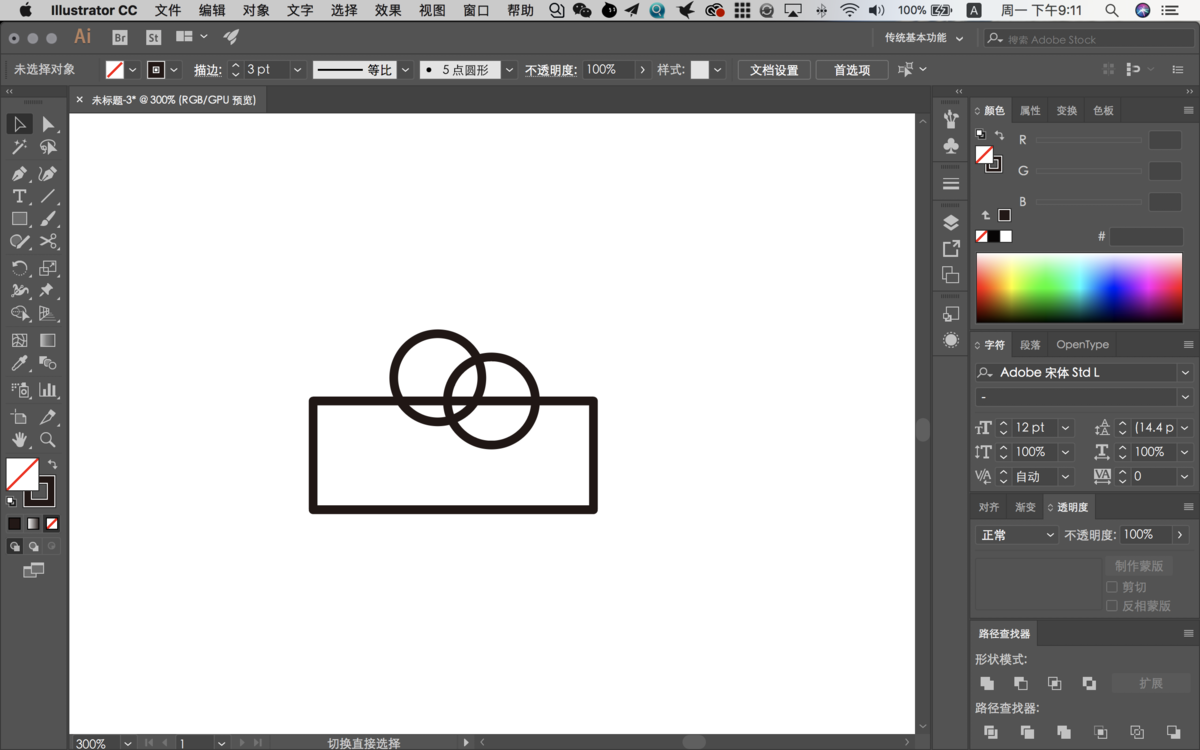Viewport: 1200px width, 750px height.
Task: Open the Symbols (club) panel icon
Action: coord(951,146)
